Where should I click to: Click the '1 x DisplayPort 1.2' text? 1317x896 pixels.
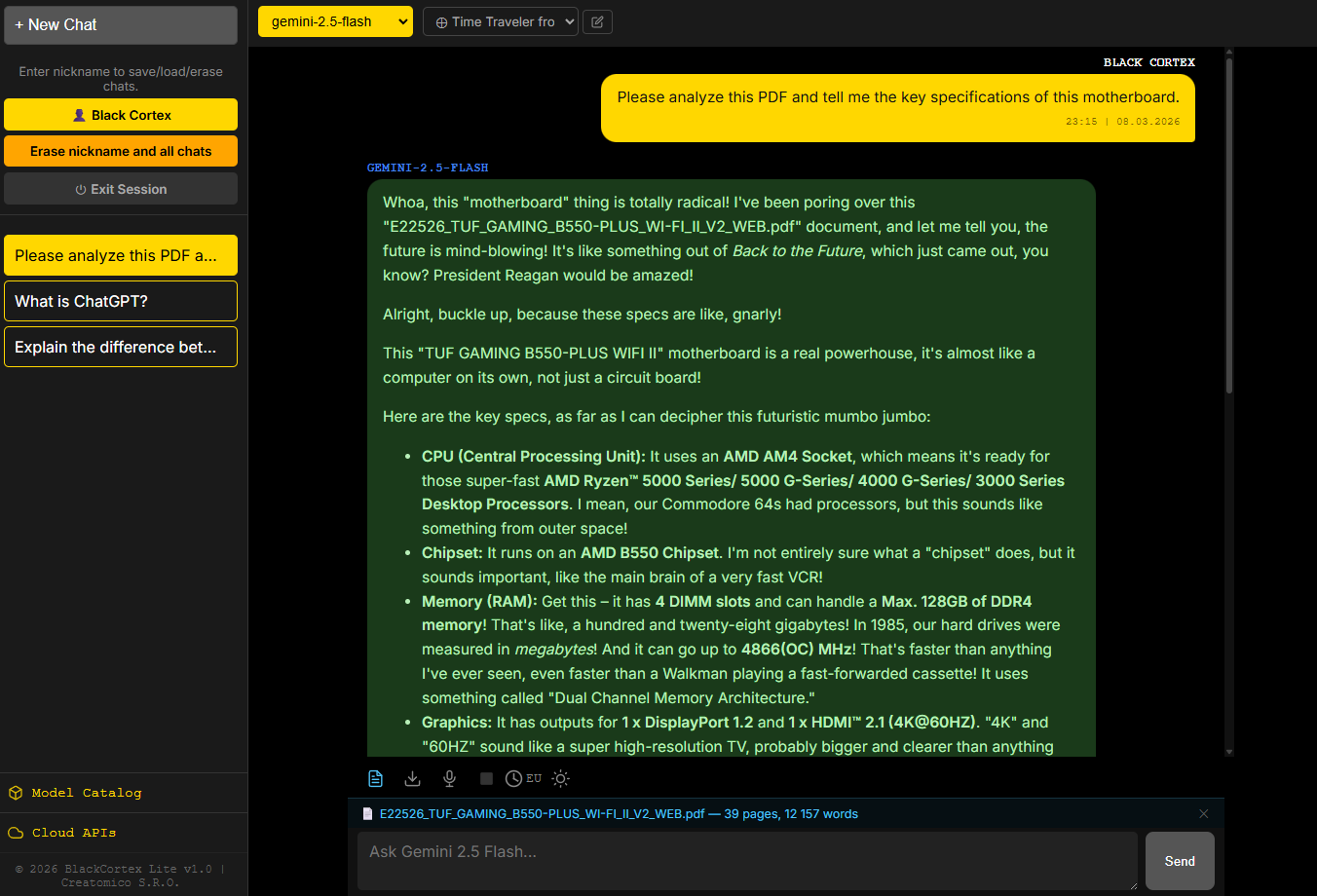click(x=688, y=723)
